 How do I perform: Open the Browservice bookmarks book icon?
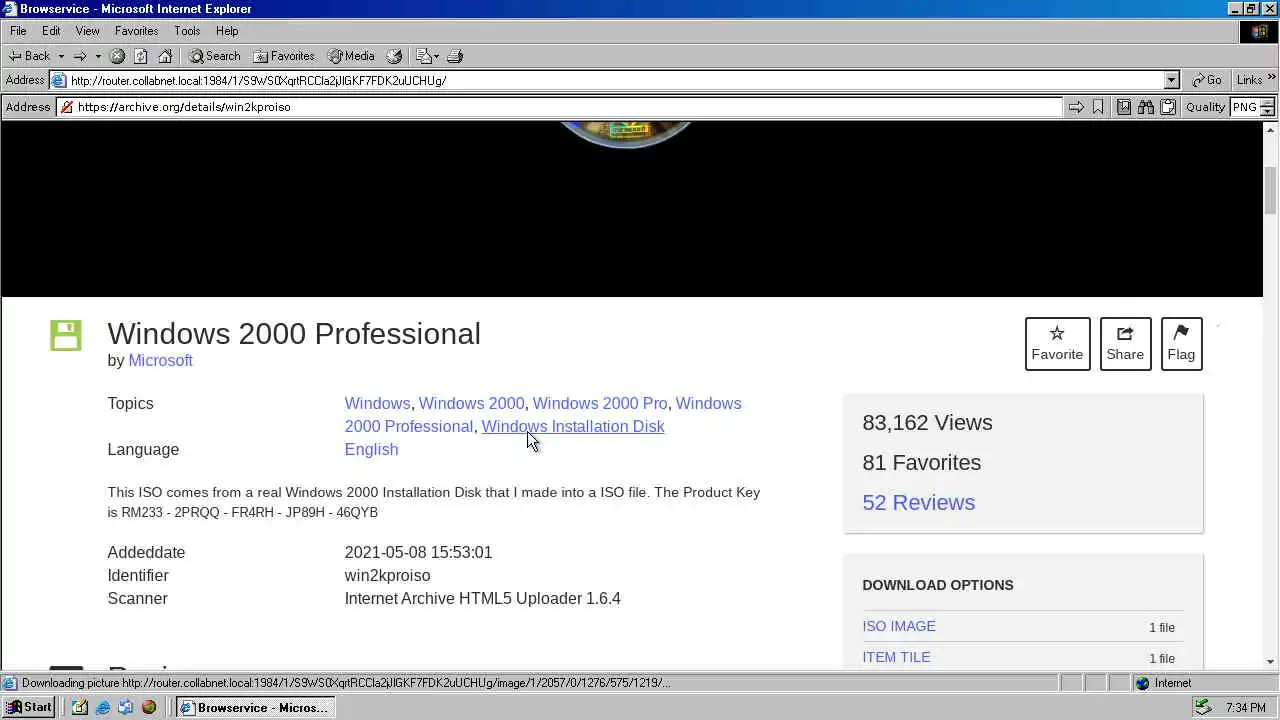[x=1124, y=107]
